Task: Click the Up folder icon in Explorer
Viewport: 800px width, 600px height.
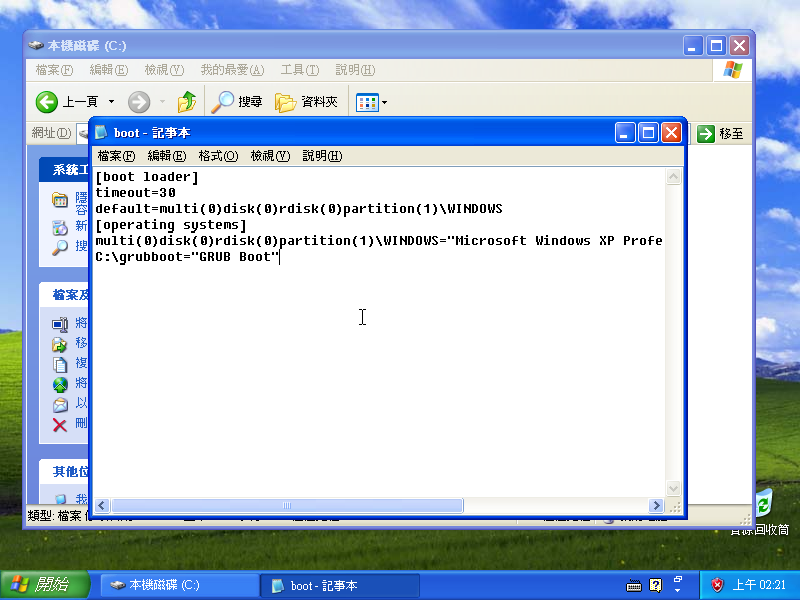Action: (x=187, y=102)
